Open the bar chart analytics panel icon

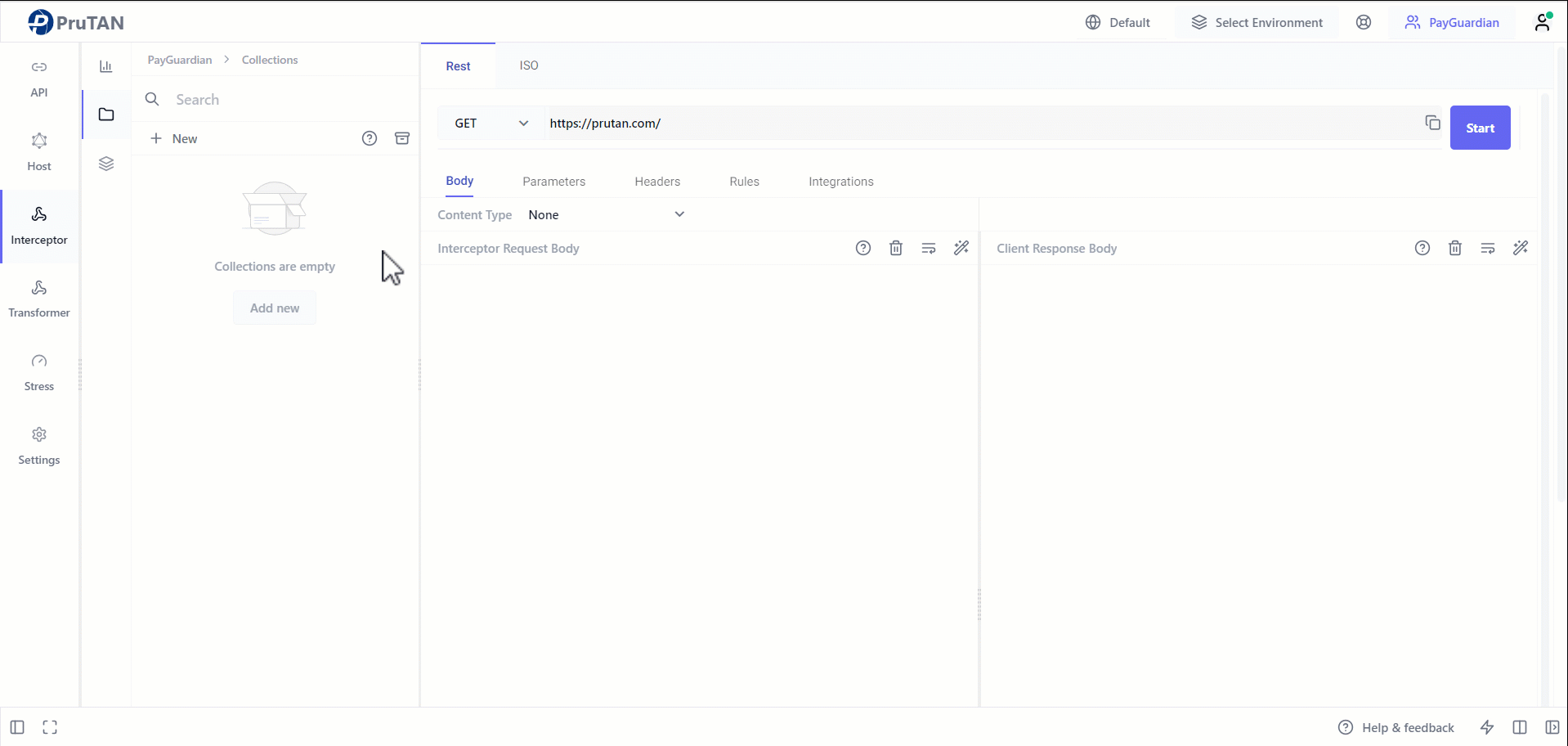click(106, 66)
